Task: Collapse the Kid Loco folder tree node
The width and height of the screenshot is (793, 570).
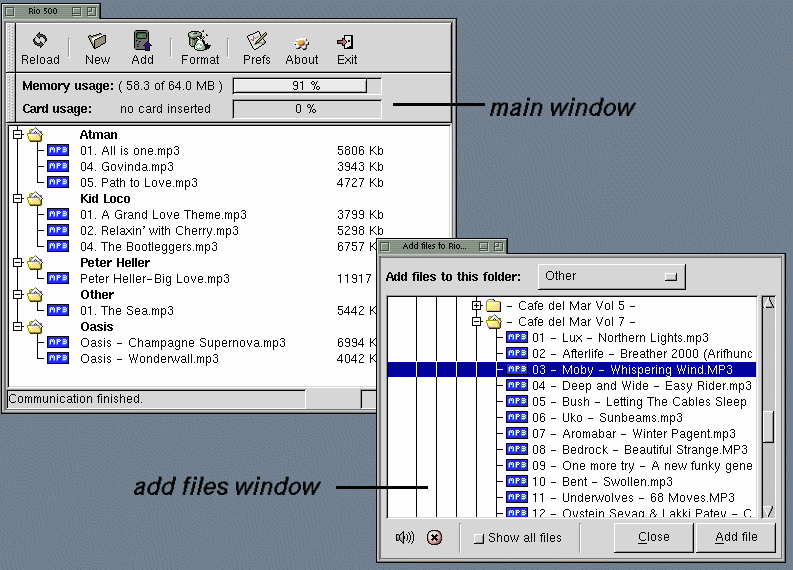Action: coord(18,198)
